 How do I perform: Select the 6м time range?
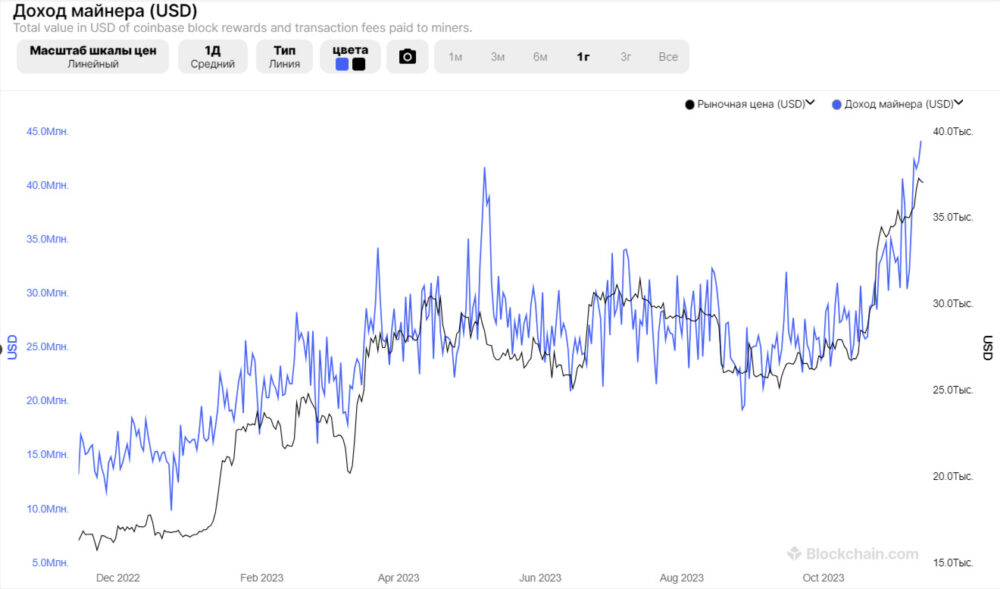pyautogui.click(x=540, y=57)
